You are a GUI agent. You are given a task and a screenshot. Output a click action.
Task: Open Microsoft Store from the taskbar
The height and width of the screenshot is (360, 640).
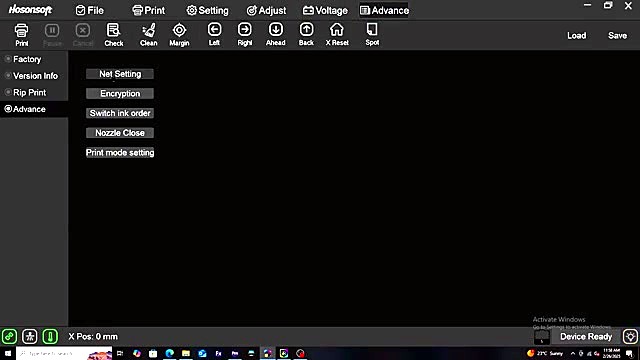(153, 353)
